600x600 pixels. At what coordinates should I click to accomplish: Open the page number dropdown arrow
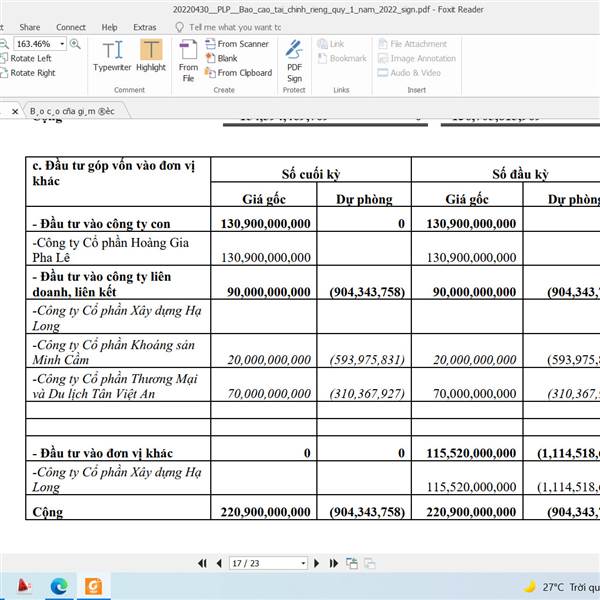[303, 563]
